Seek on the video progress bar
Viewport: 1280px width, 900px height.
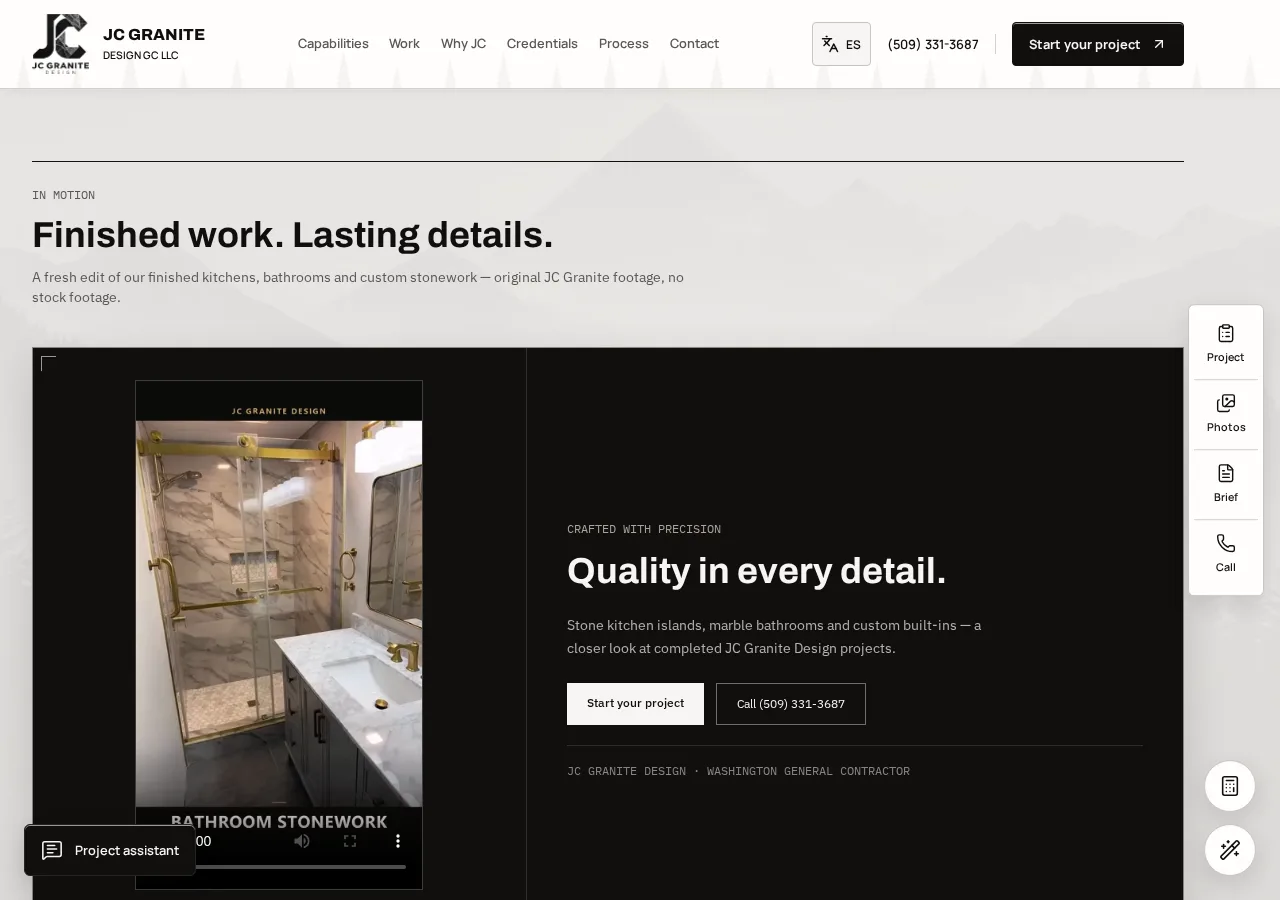pos(300,867)
